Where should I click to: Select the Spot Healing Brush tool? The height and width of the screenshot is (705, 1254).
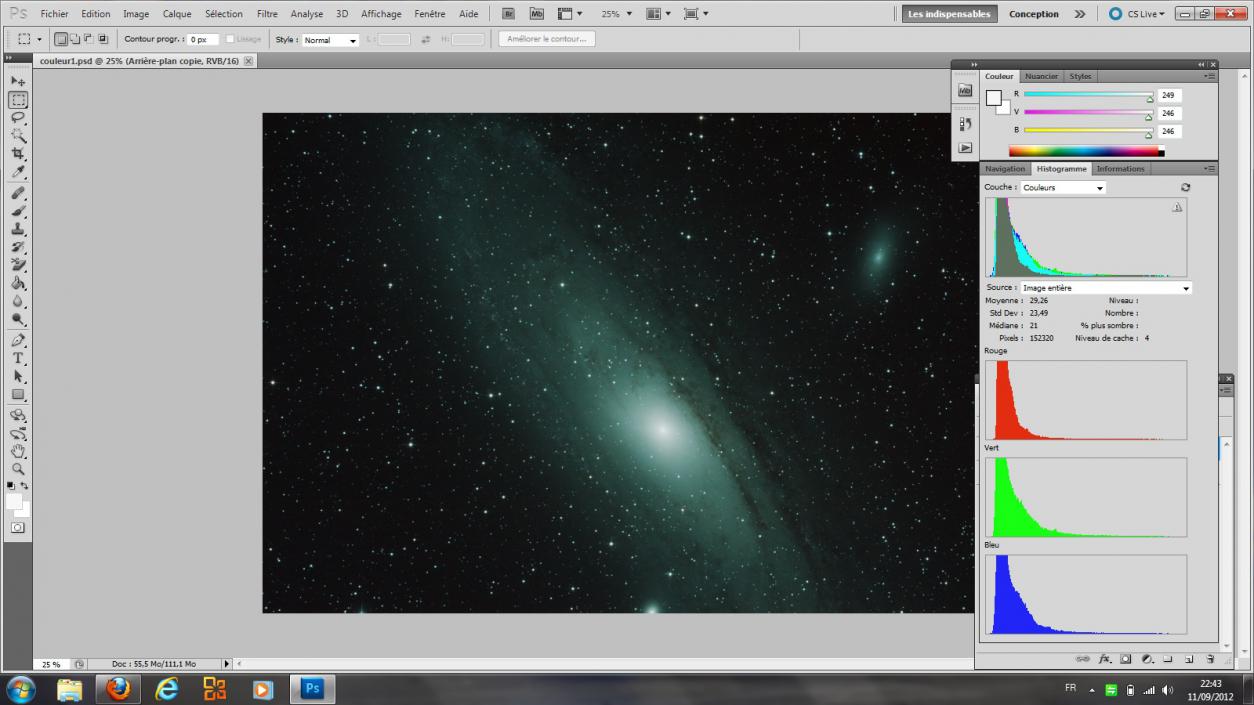[x=18, y=193]
